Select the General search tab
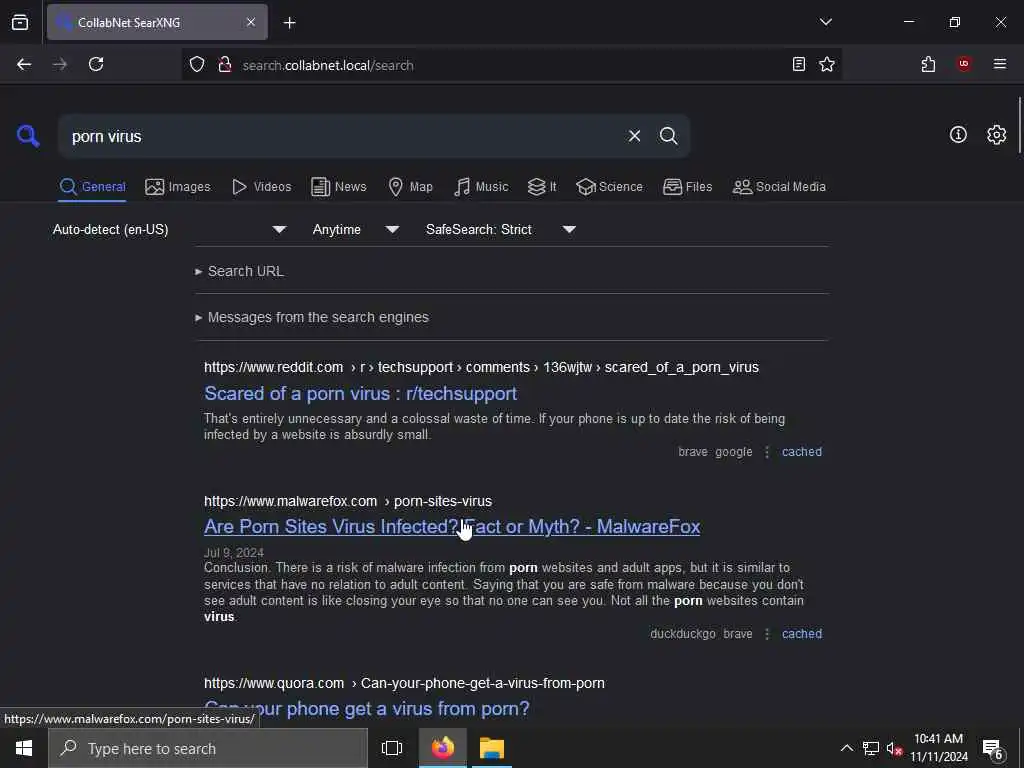This screenshot has height=768, width=1024. point(92,187)
